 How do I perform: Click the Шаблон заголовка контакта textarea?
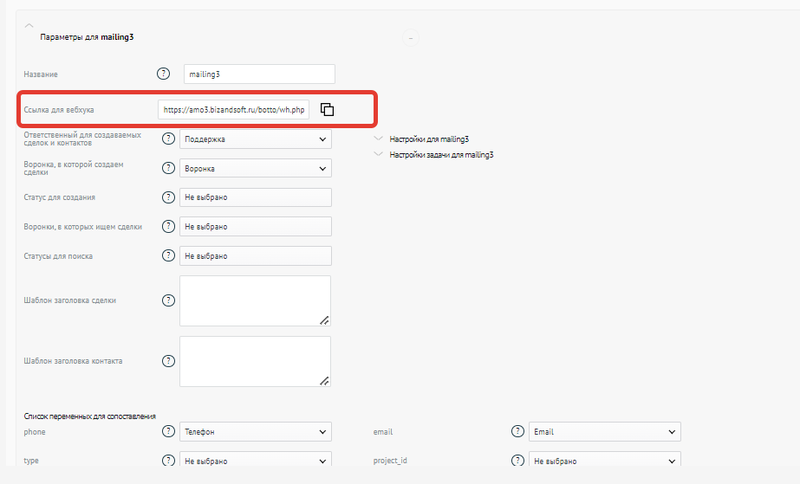click(255, 361)
